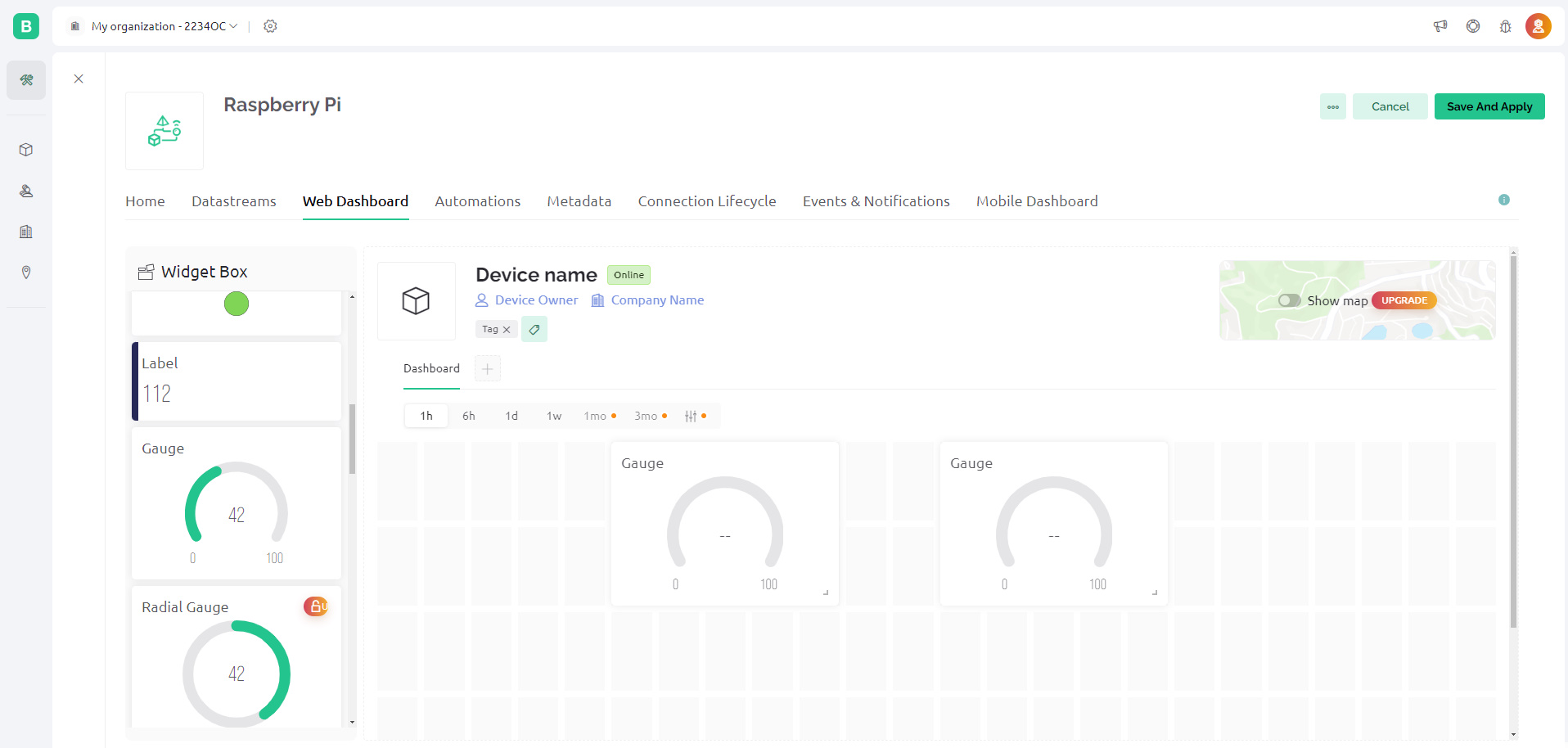Open the Mobile Dashboard tab
The image size is (1568, 748).
[x=1037, y=201]
